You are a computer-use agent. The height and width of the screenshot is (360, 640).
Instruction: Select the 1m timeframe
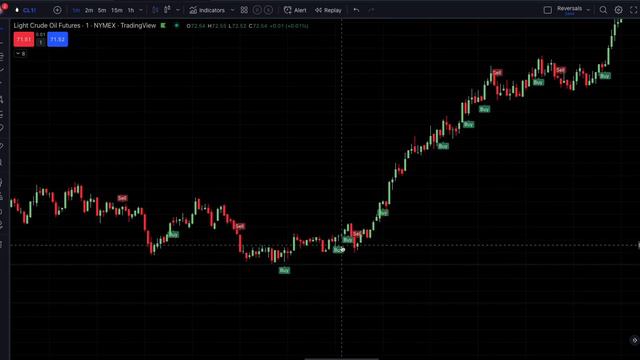point(76,10)
